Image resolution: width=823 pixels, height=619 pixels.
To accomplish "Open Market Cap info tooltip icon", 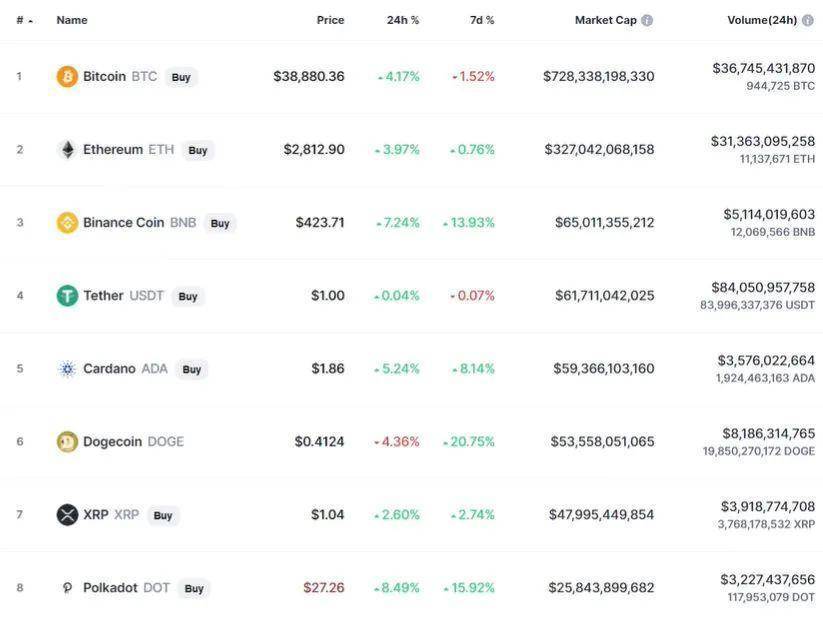I will 647,20.
